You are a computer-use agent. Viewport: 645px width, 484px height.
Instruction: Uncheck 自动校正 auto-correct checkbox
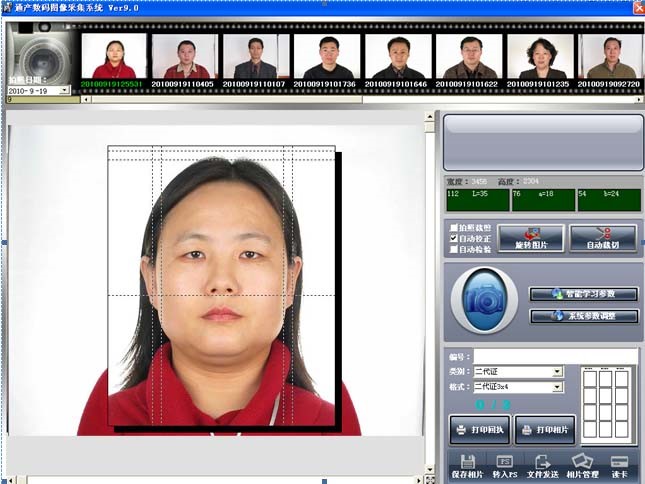pyautogui.click(x=454, y=239)
